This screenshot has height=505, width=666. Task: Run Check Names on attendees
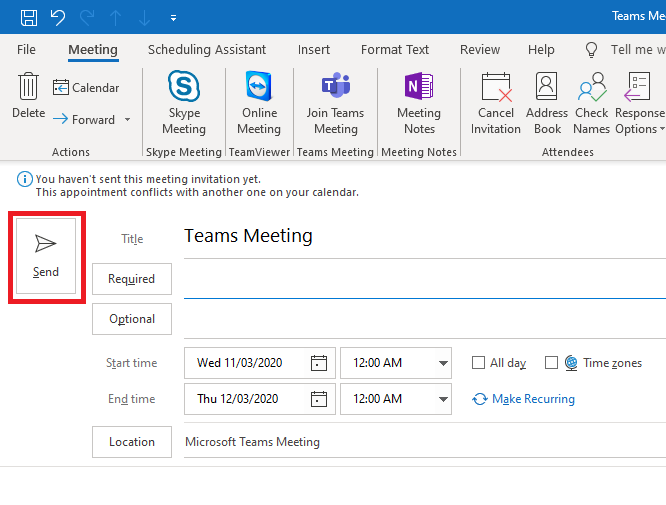(592, 103)
